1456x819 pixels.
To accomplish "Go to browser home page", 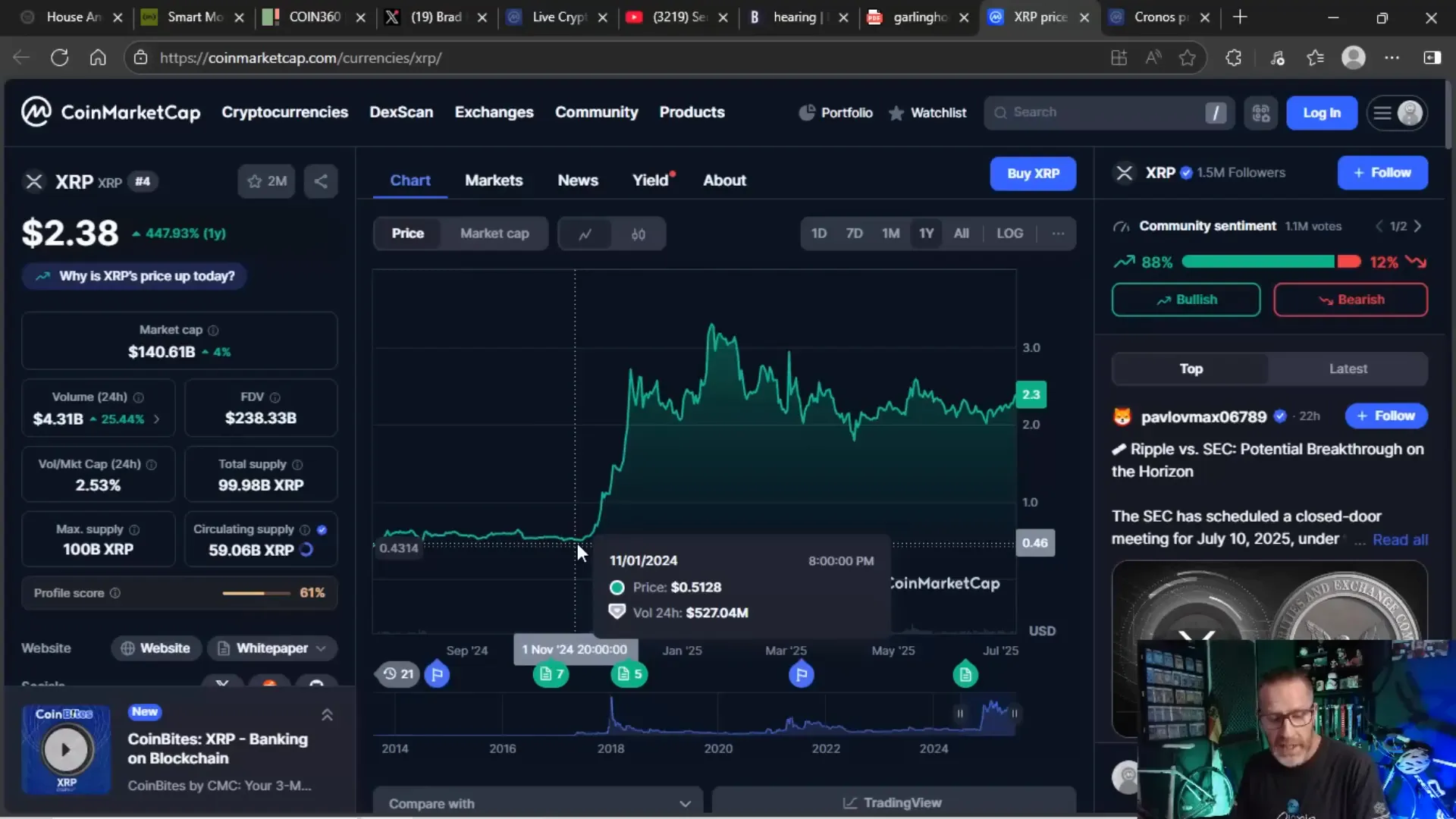I will point(98,58).
